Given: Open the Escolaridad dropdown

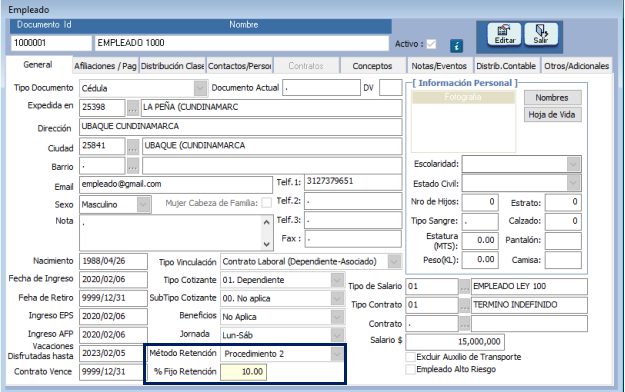Looking at the screenshot, I should coord(573,164).
